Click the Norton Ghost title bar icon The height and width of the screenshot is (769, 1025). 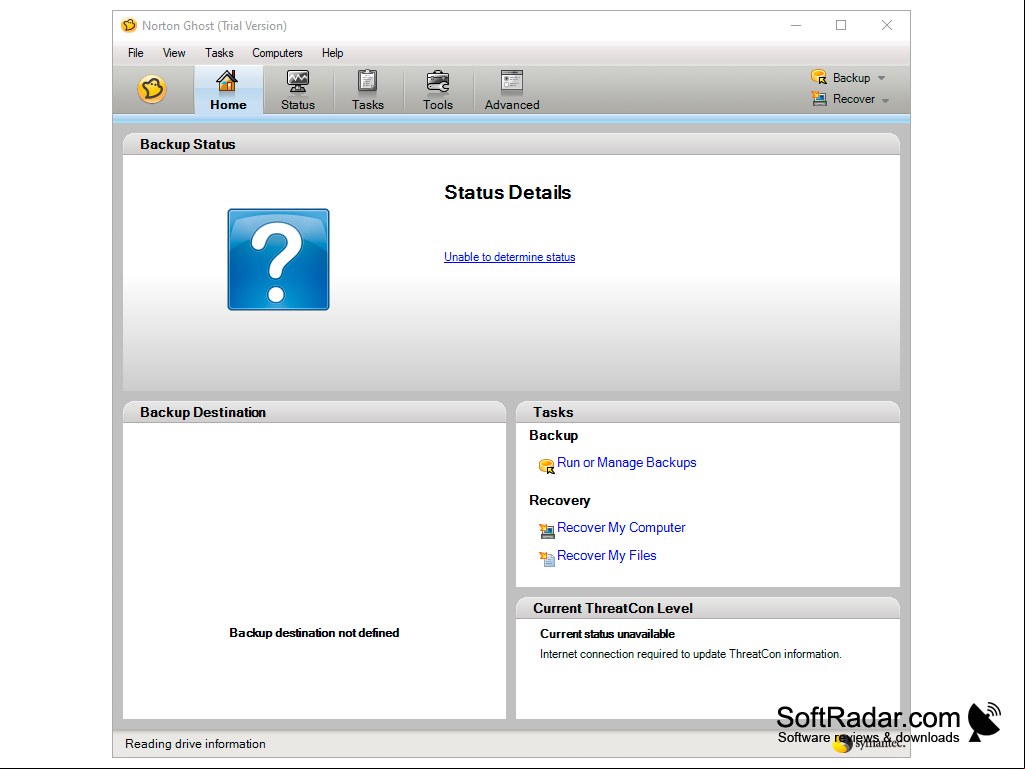pyautogui.click(x=129, y=26)
